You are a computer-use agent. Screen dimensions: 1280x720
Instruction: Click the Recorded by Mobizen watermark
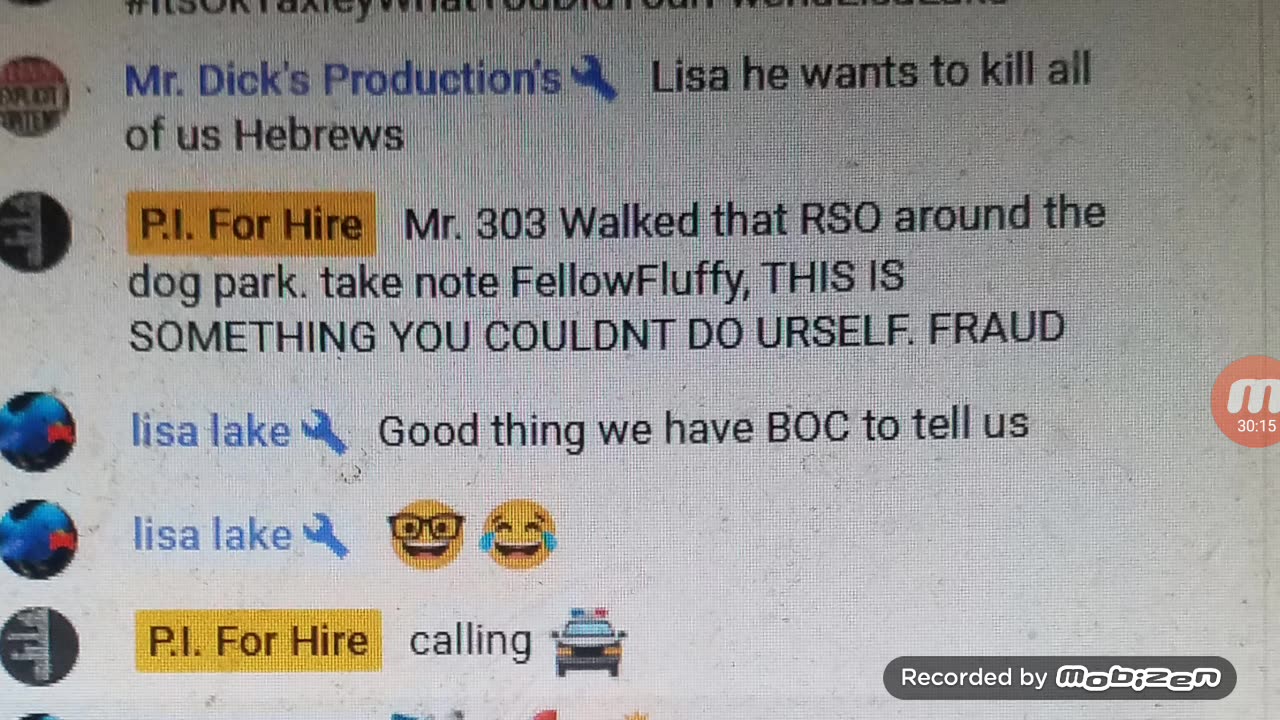(x=1060, y=678)
